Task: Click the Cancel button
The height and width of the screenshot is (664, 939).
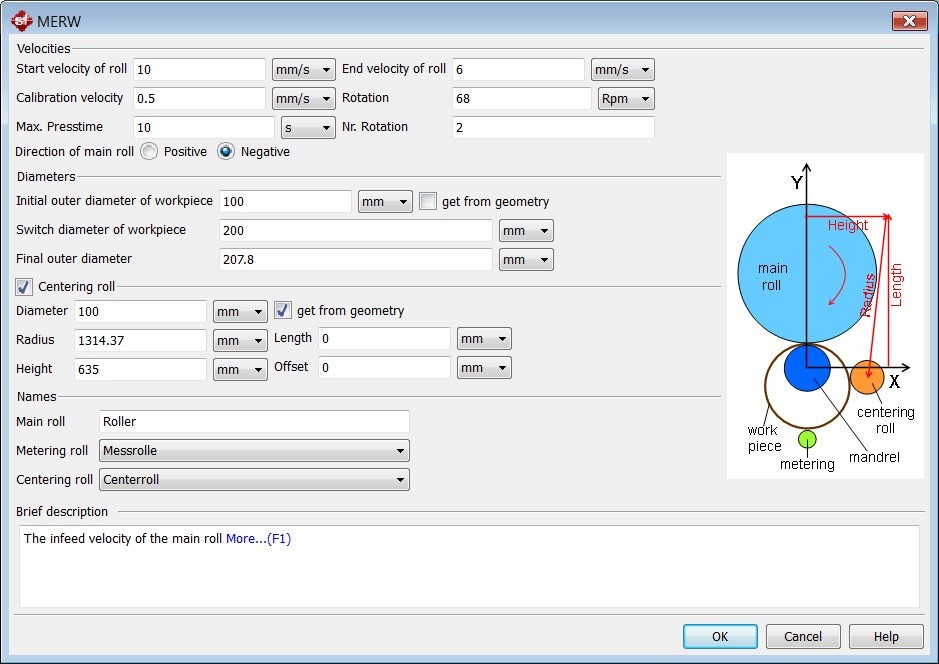Action: 803,636
